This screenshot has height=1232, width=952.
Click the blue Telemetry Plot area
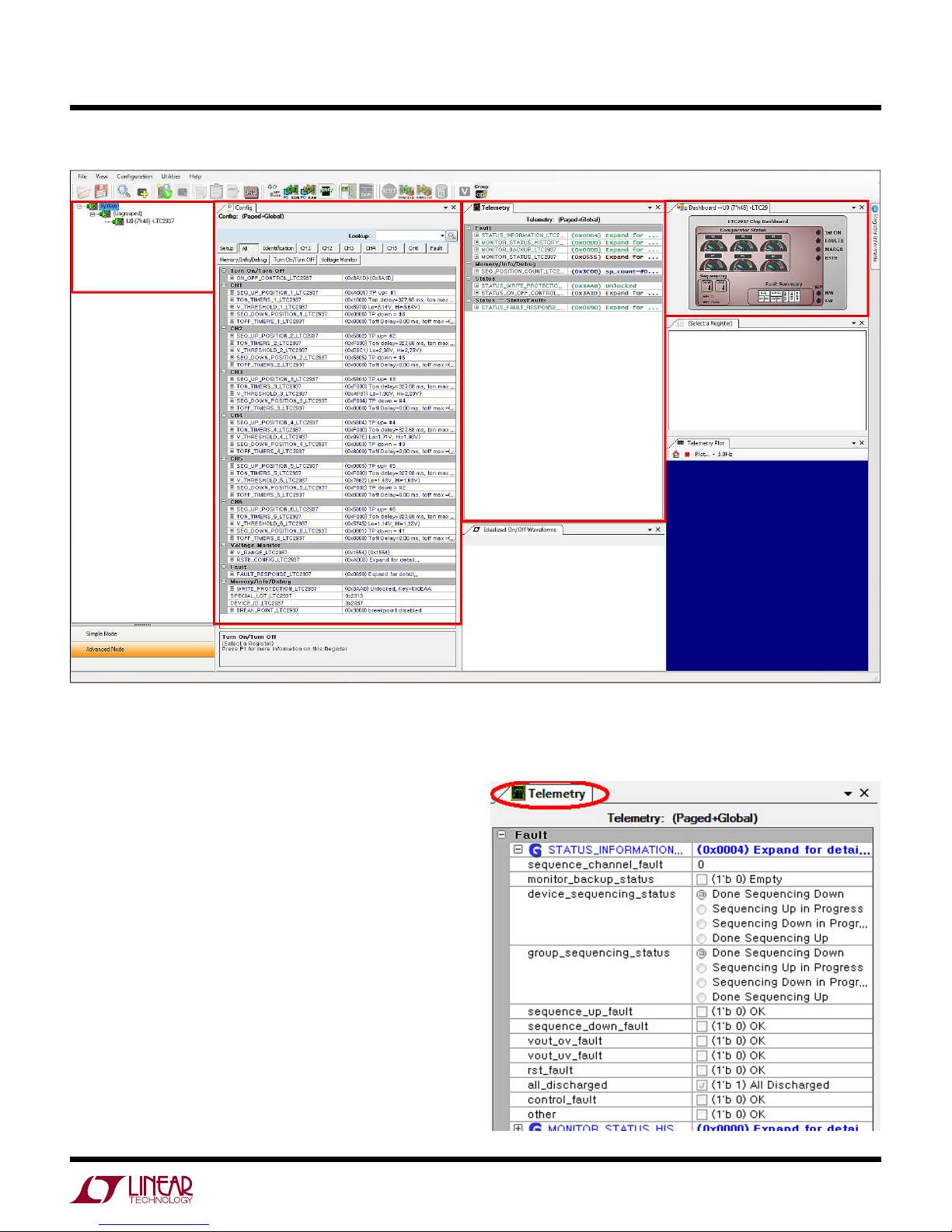[767, 565]
